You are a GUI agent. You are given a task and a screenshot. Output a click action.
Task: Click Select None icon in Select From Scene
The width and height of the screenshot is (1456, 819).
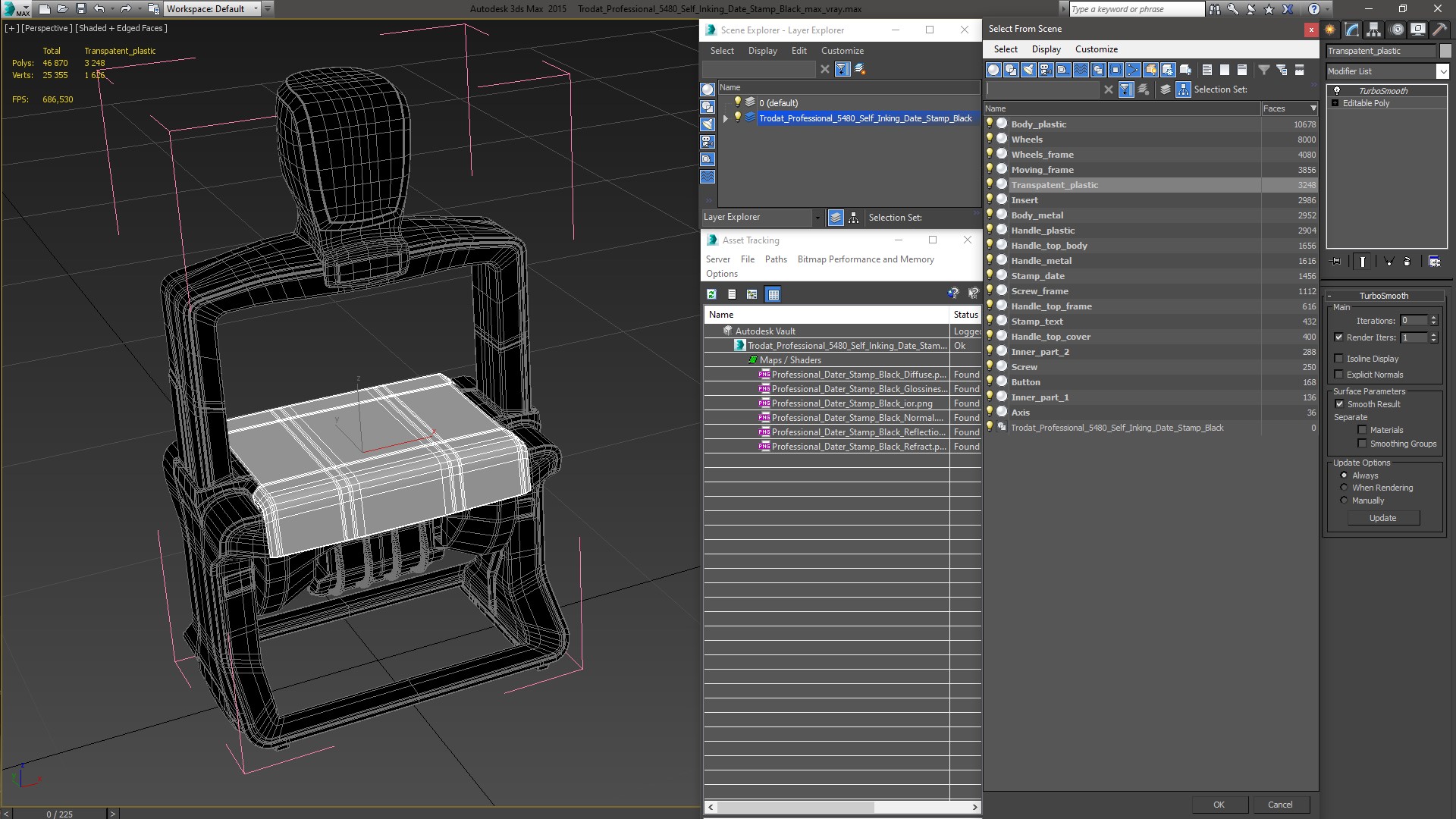(x=1225, y=70)
